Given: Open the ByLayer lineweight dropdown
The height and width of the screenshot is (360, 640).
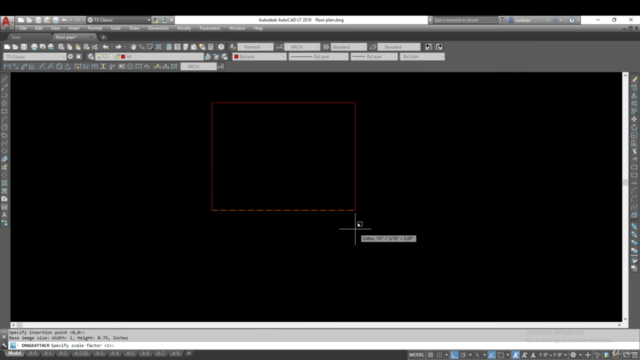Looking at the screenshot, I should [x=374, y=57].
